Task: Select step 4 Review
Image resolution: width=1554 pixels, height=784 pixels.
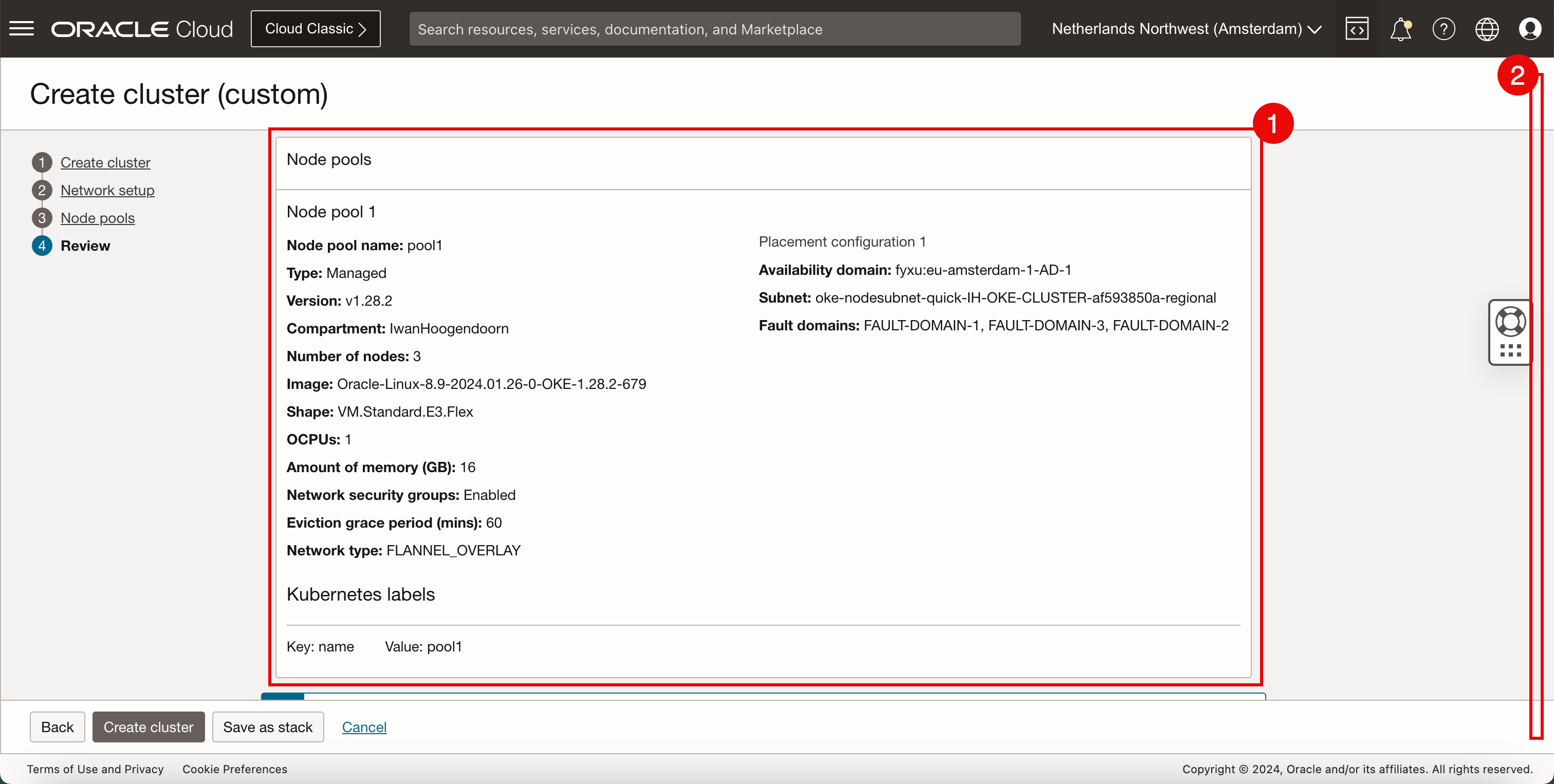Action: tap(85, 246)
